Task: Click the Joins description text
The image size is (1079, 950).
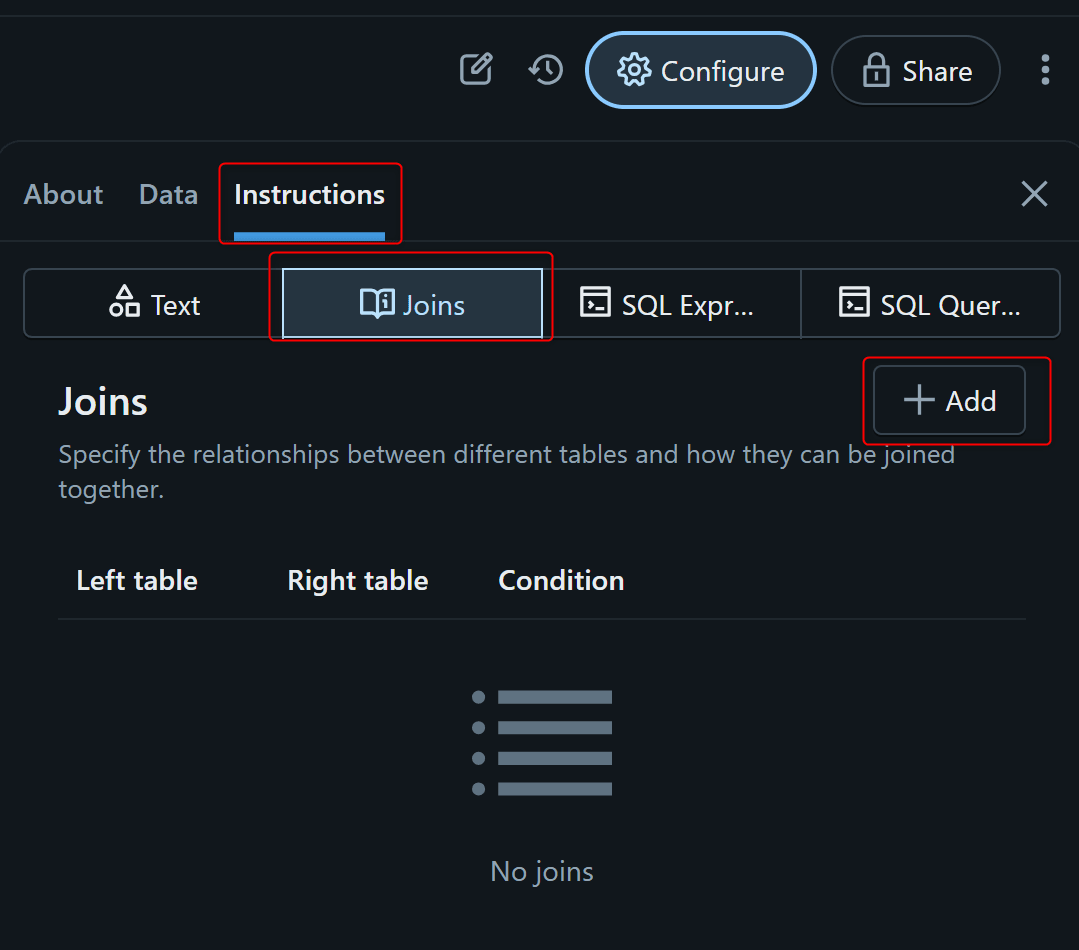Action: point(506,472)
